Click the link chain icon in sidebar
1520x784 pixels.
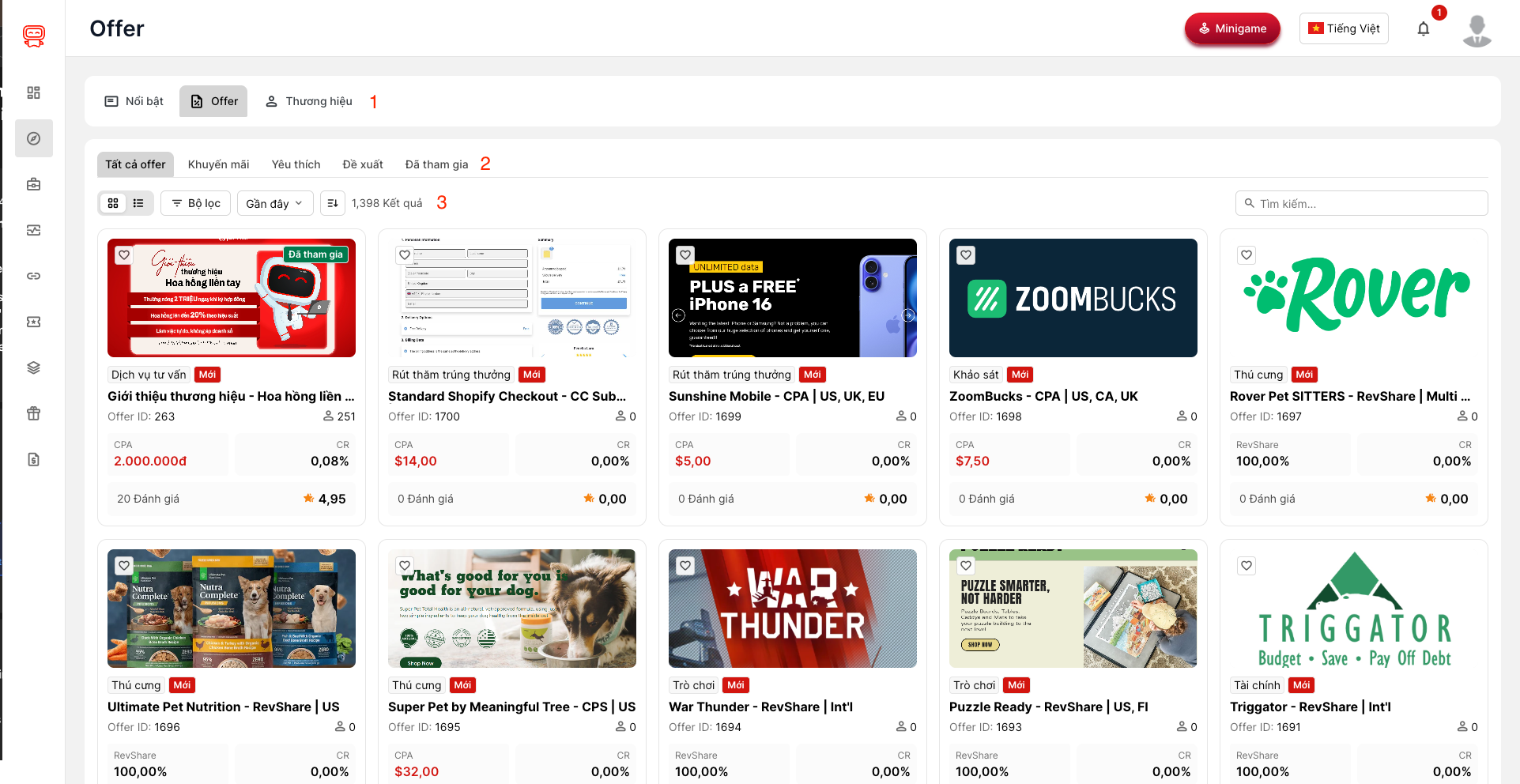click(x=33, y=276)
